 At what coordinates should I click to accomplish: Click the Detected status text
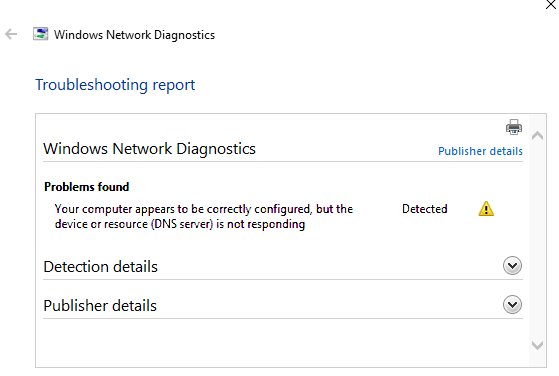[425, 209]
